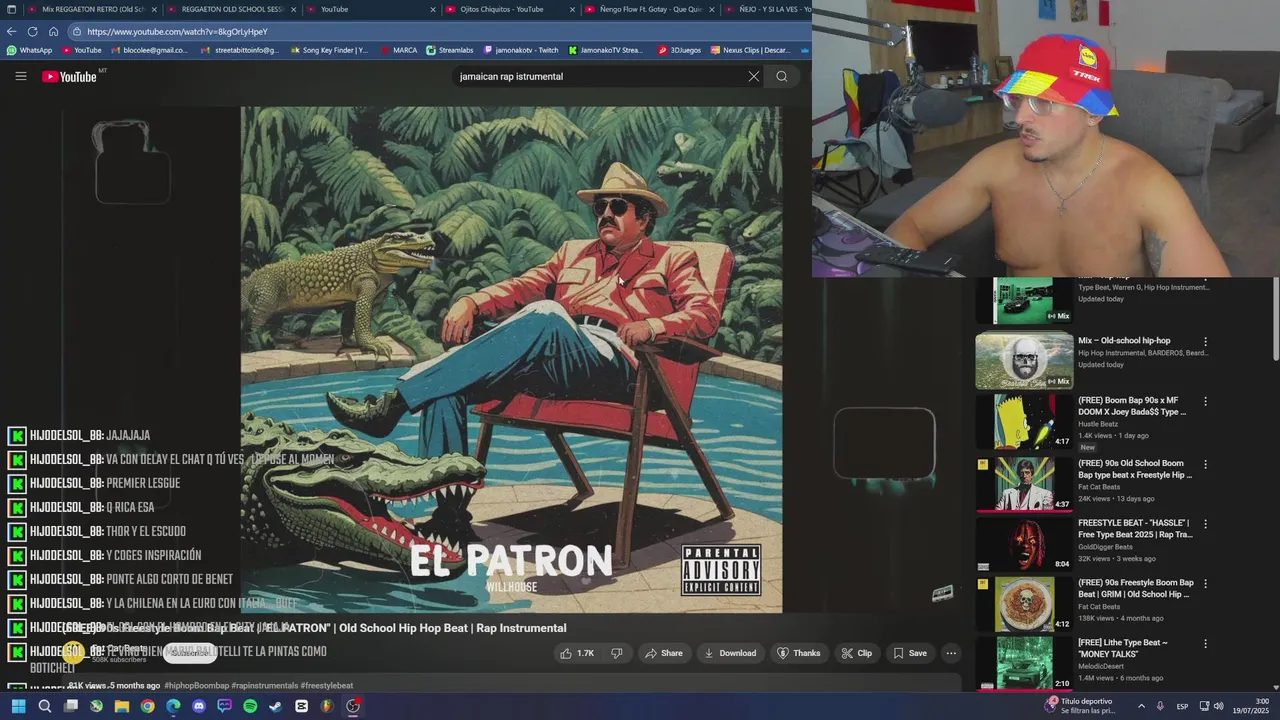Go back in the browser
The image size is (1280, 720).
click(x=12, y=31)
